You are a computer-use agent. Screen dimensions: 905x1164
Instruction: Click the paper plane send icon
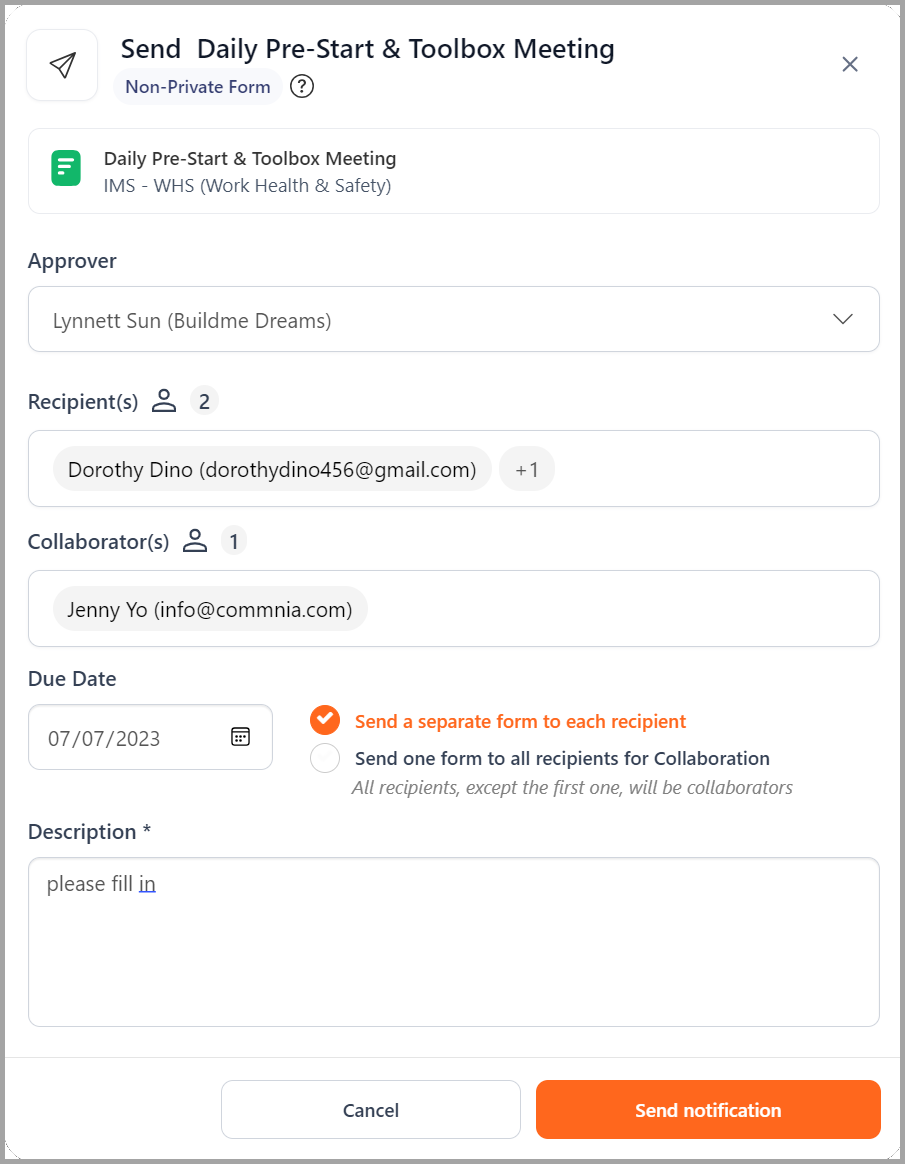tap(62, 65)
